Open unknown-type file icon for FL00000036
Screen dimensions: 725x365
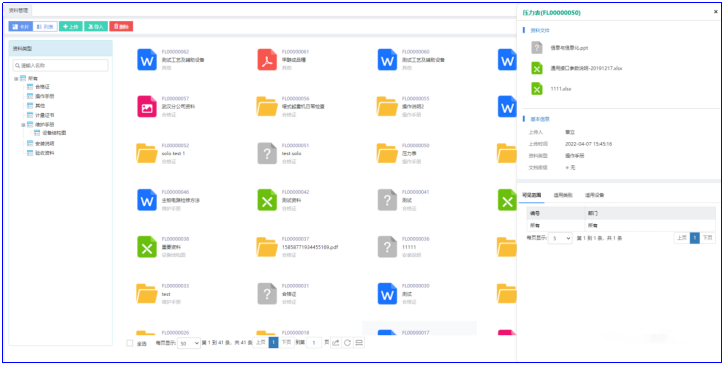click(387, 247)
